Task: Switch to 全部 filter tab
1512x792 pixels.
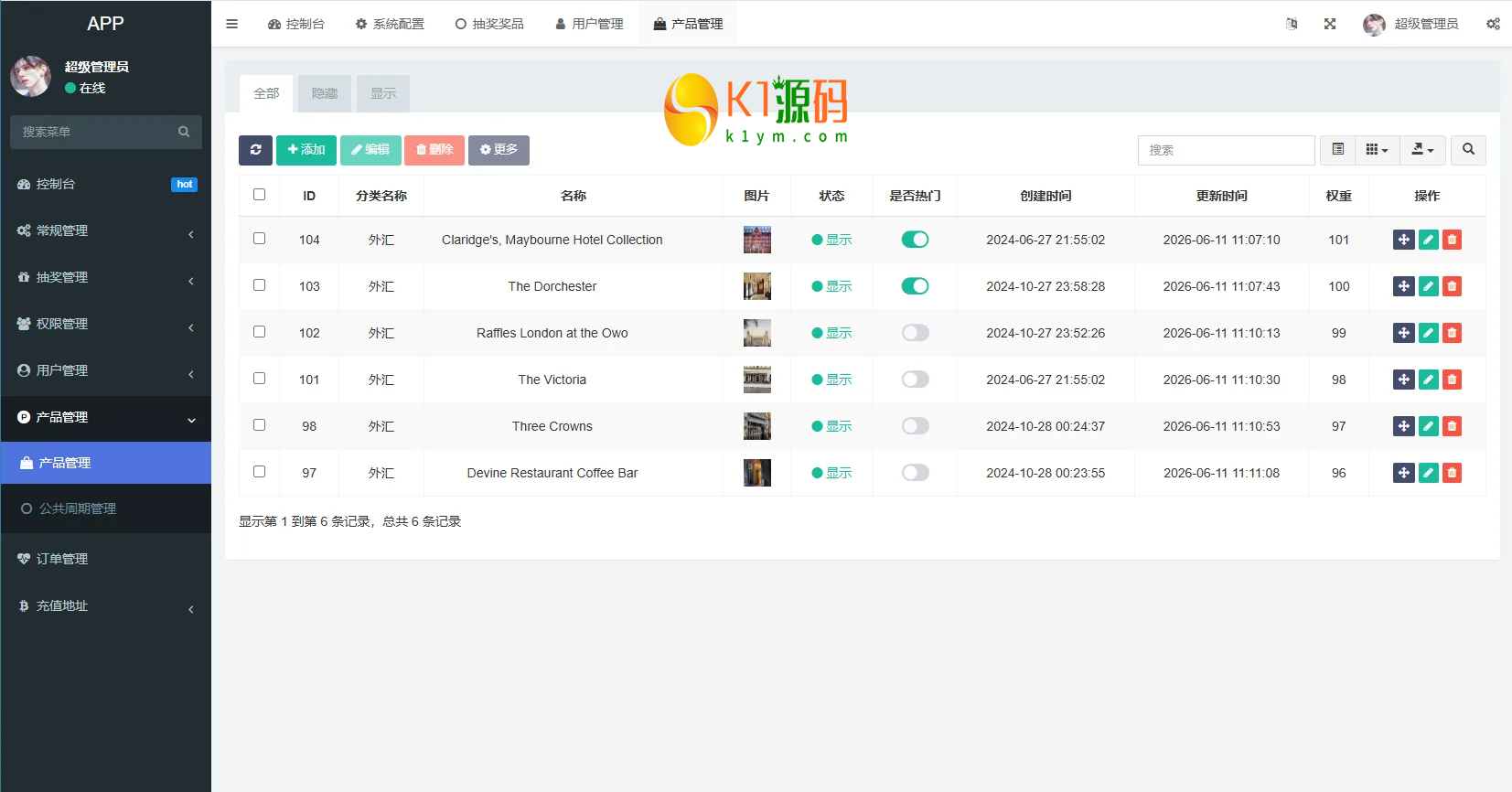Action: (266, 93)
